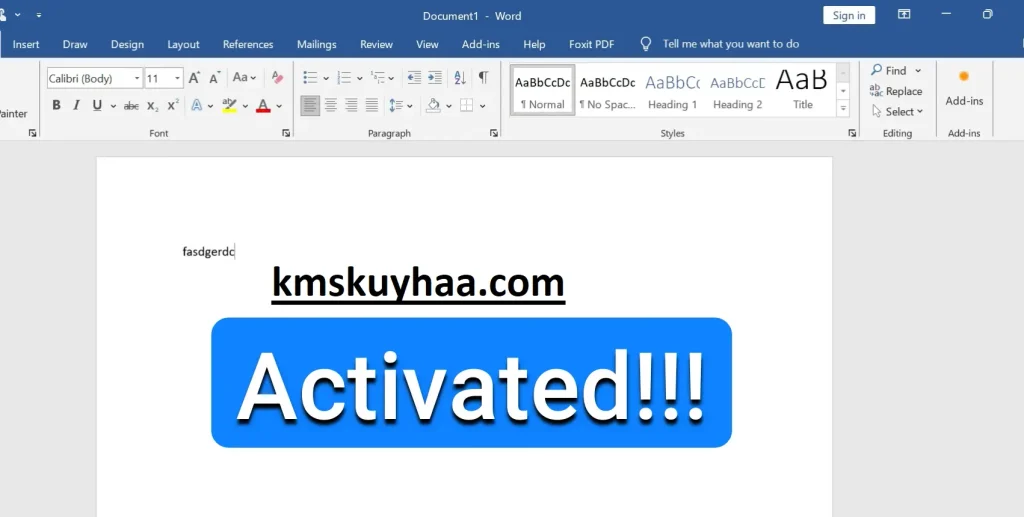Click Decrease Font Size icon
The height and width of the screenshot is (517, 1024).
tap(214, 78)
